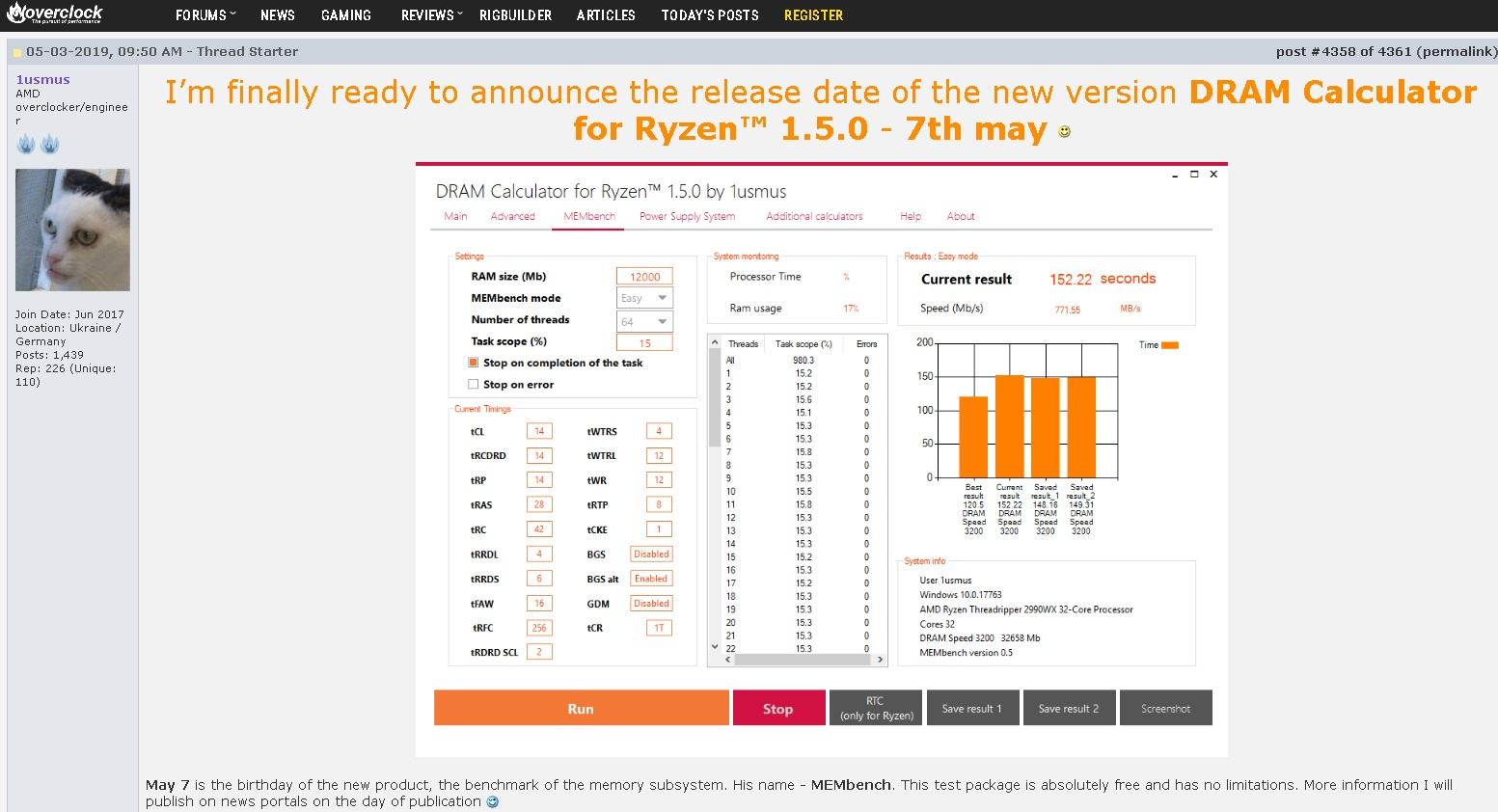Screen dimensions: 1498x812
Task: Open Additional calculators tab
Action: click(x=814, y=216)
